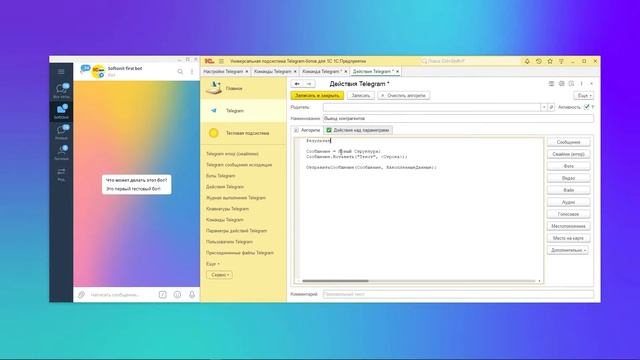Image resolution: width=640 pixels, height=360 pixels.
Task: Close the 'Команды Telegram' tab
Action: (x=295, y=71)
